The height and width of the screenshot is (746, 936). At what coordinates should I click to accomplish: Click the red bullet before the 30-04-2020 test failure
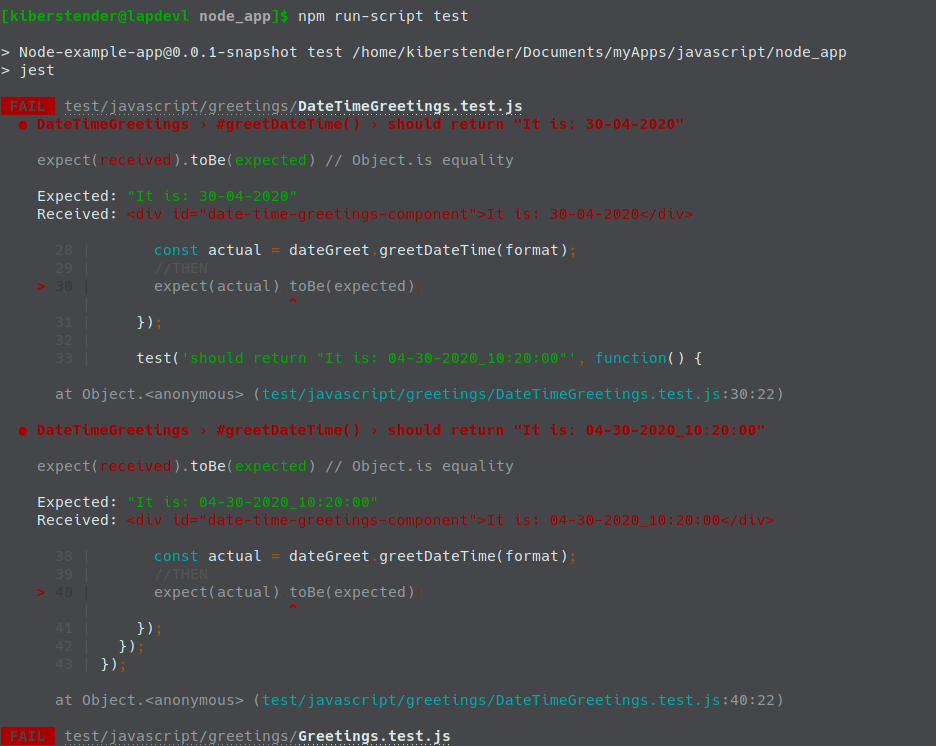23,125
